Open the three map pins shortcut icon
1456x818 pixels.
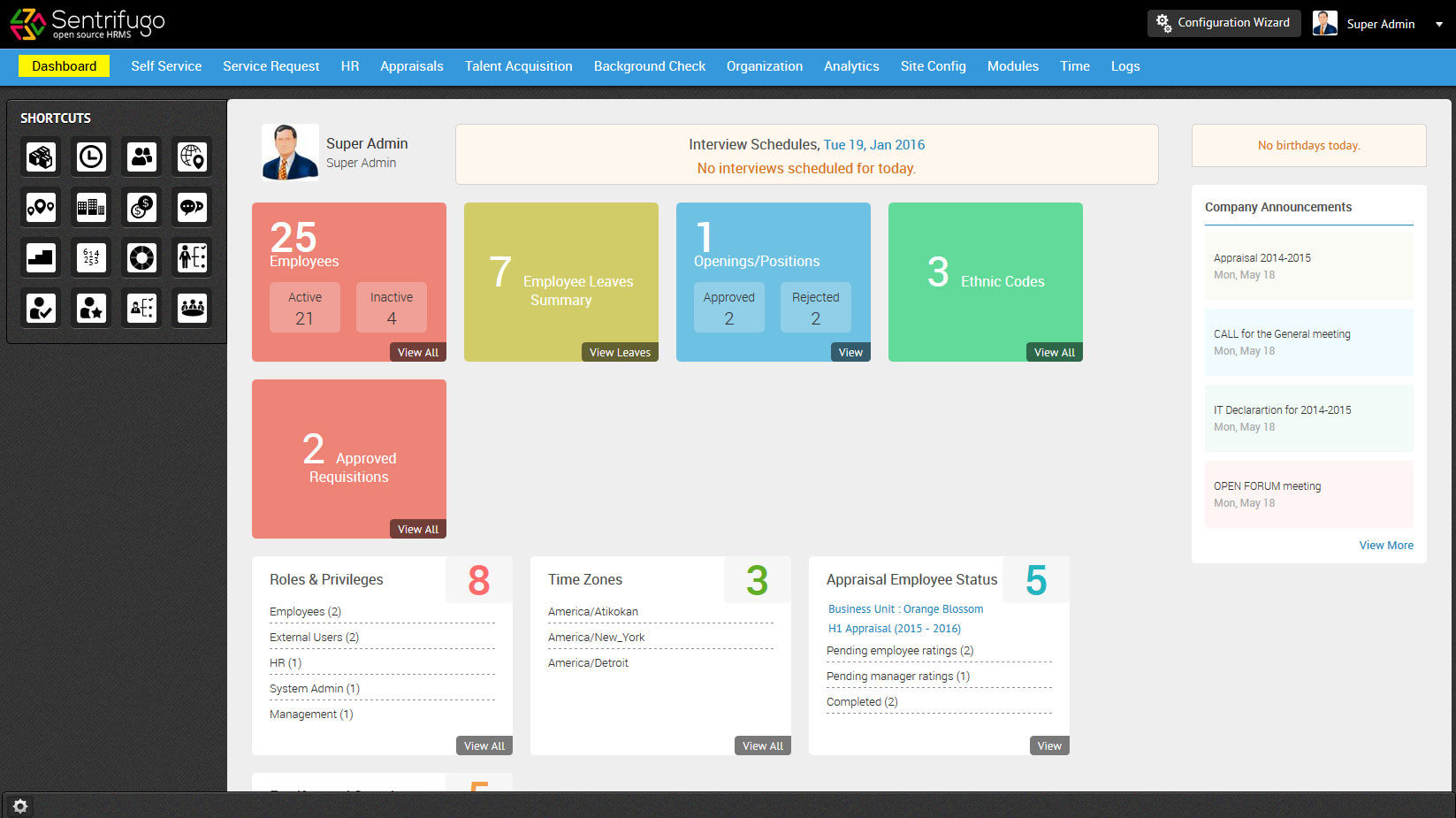(41, 208)
